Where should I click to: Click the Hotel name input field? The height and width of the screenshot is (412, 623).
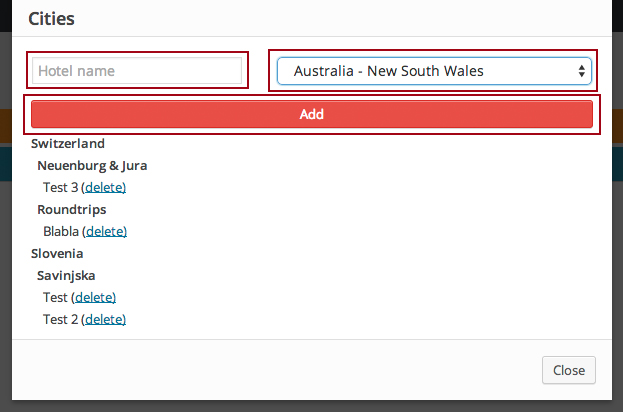click(x=137, y=71)
